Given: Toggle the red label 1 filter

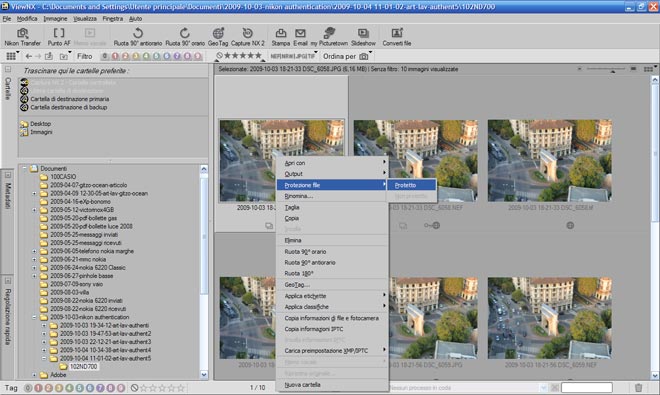Looking at the screenshot, I should (x=115, y=56).
